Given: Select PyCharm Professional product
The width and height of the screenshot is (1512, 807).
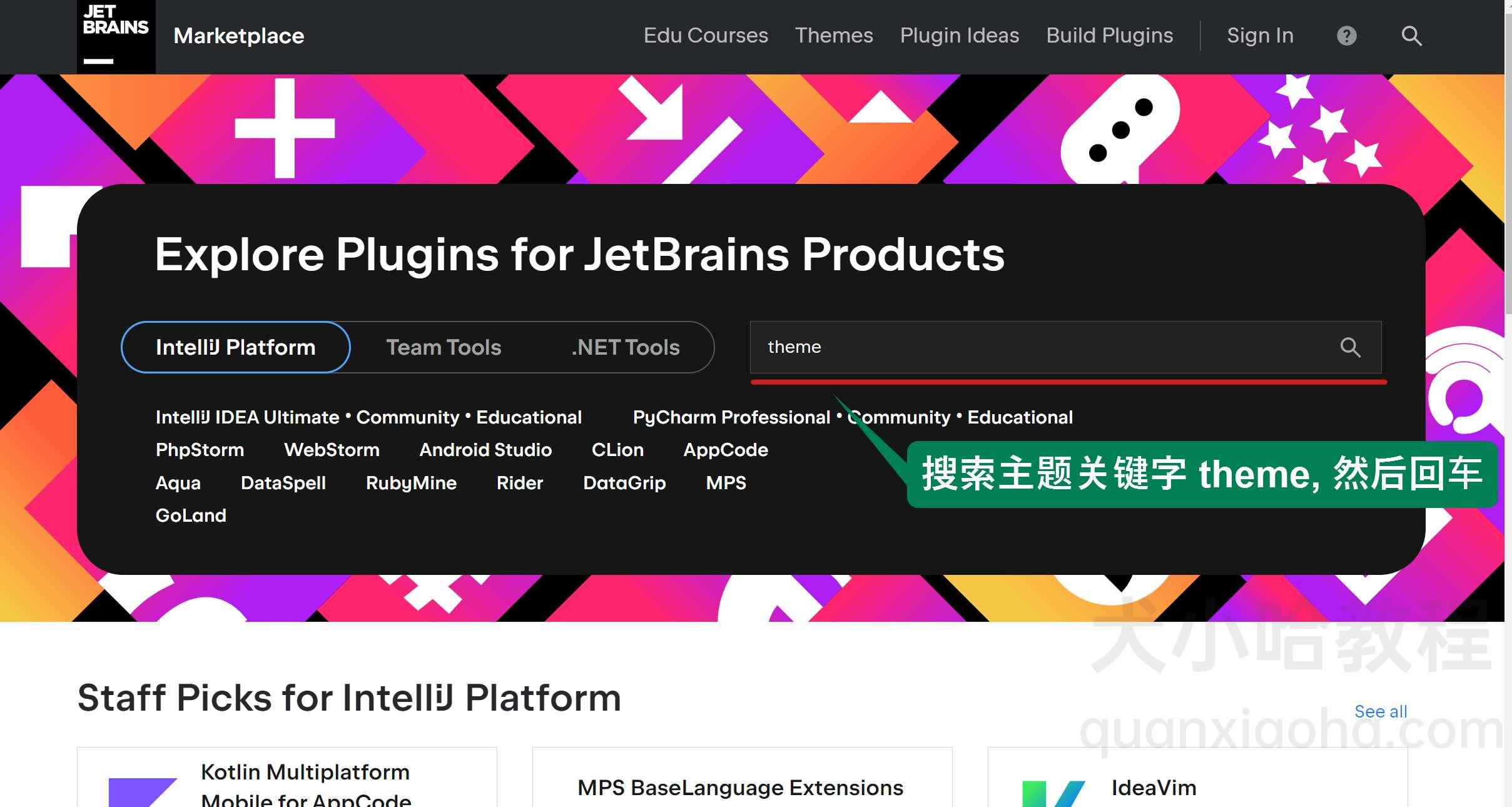Looking at the screenshot, I should 731,417.
